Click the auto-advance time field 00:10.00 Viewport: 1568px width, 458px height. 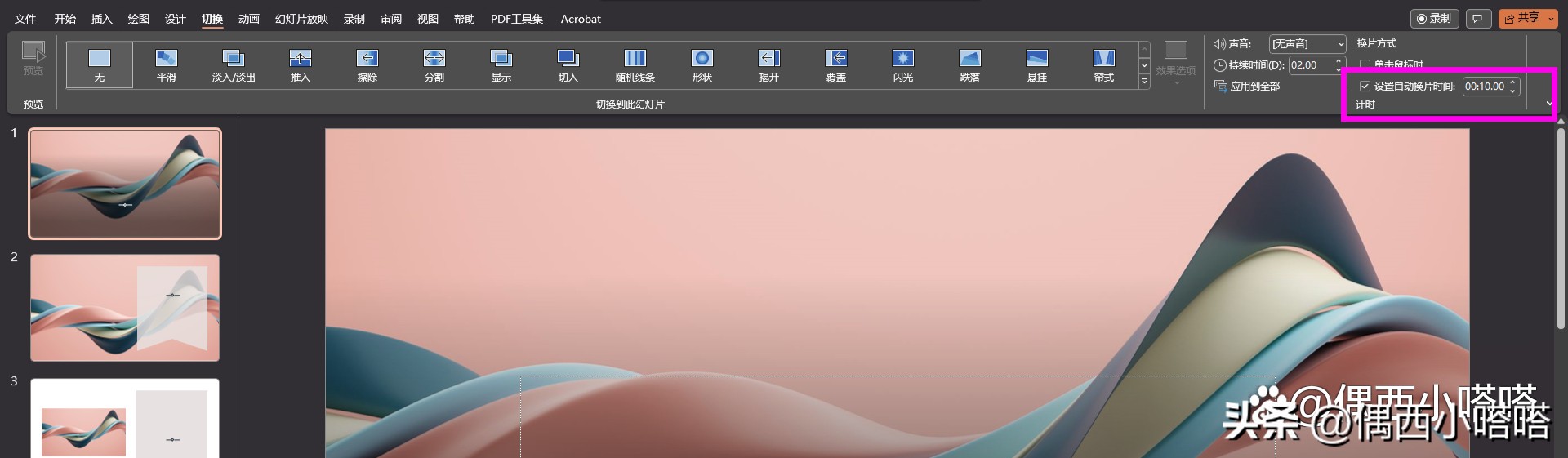pos(1485,86)
